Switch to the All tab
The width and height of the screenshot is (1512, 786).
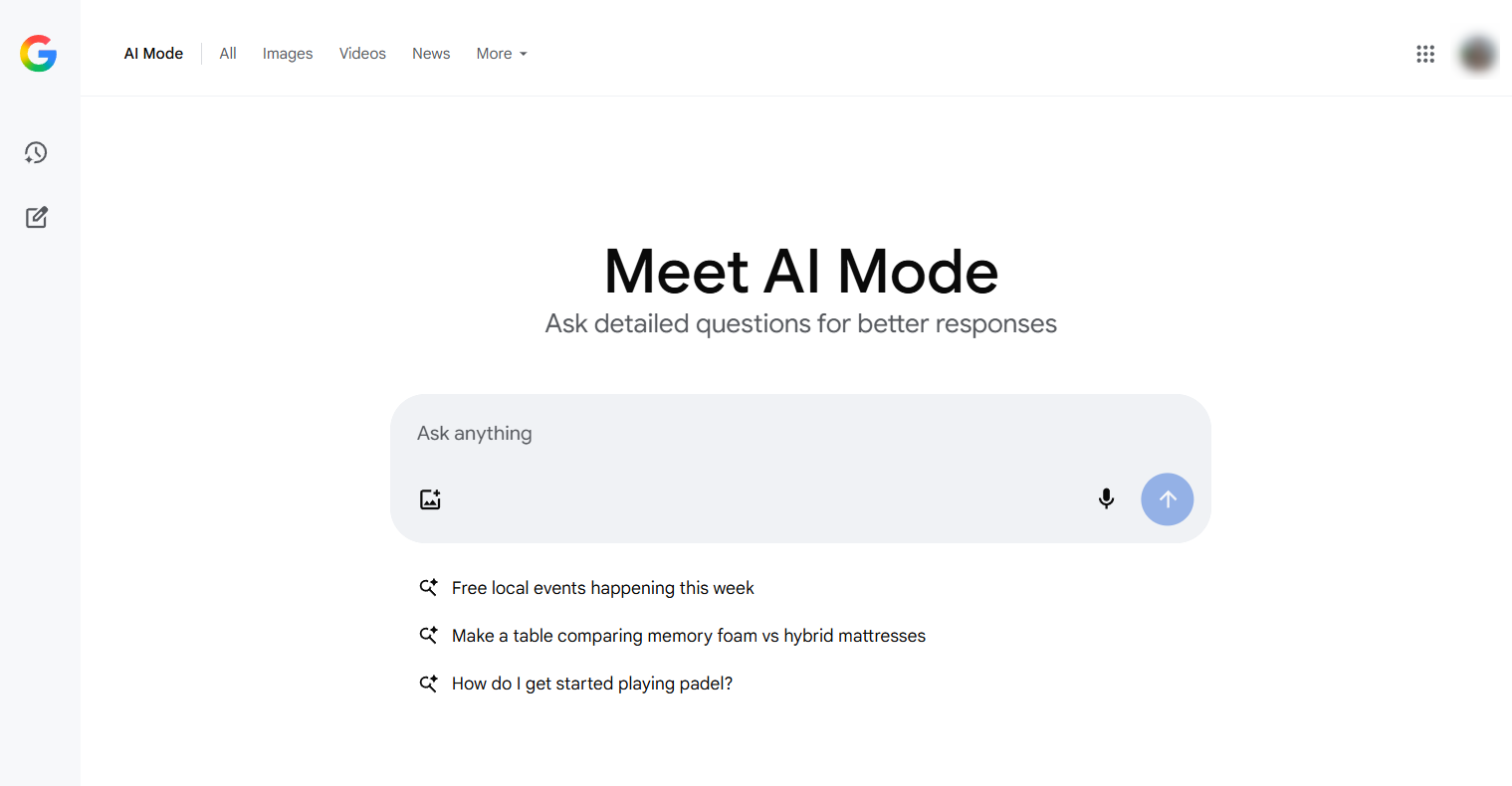point(228,54)
